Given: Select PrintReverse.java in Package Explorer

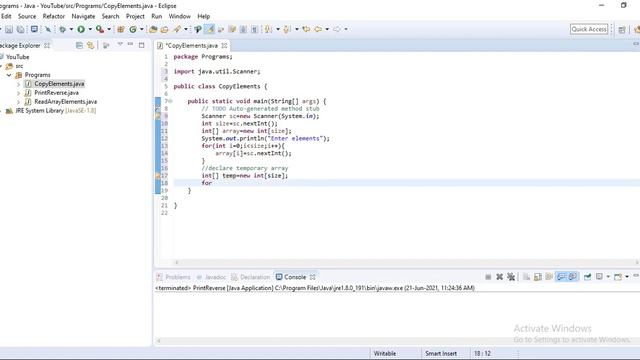Looking at the screenshot, I should click(x=56, y=93).
